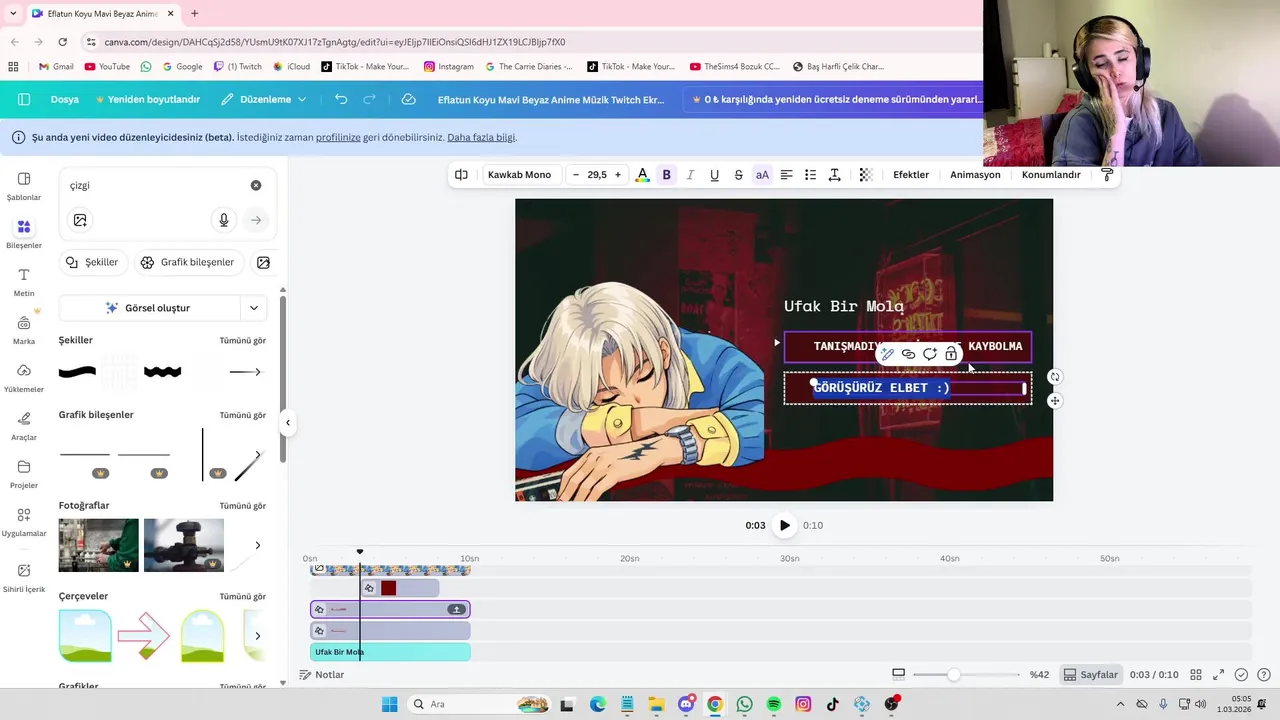The width and height of the screenshot is (1280, 720).
Task: Clear the çizgi search field
Action: tap(256, 185)
